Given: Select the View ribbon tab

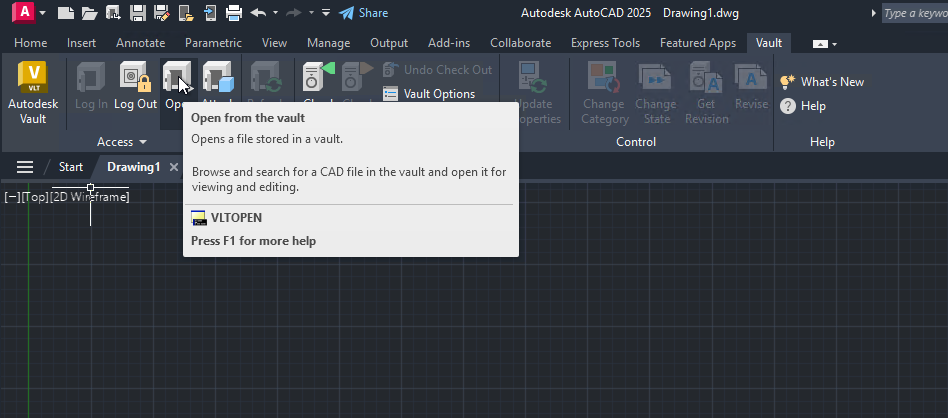Looking at the screenshot, I should point(274,43).
